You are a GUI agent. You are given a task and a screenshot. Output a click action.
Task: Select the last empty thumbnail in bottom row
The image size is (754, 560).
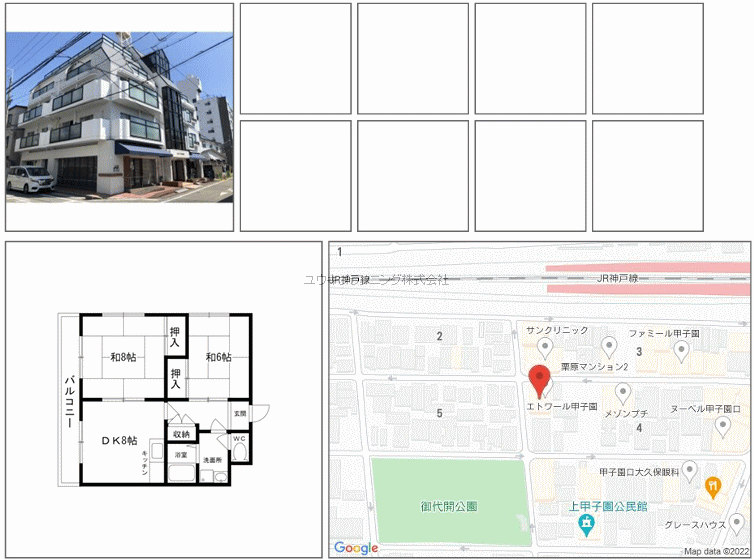[647, 176]
